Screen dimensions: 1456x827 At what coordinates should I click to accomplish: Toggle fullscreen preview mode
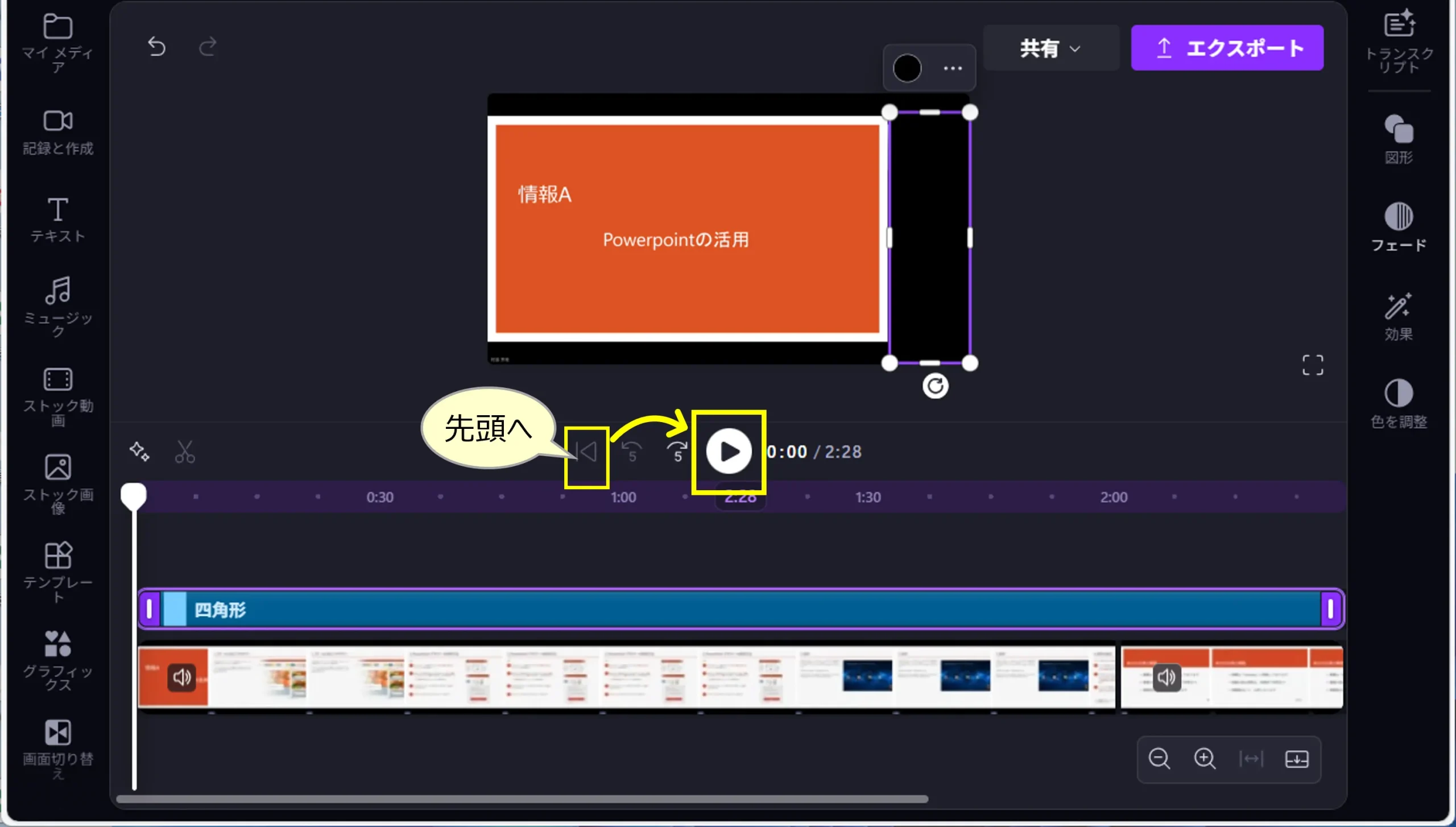[1313, 365]
